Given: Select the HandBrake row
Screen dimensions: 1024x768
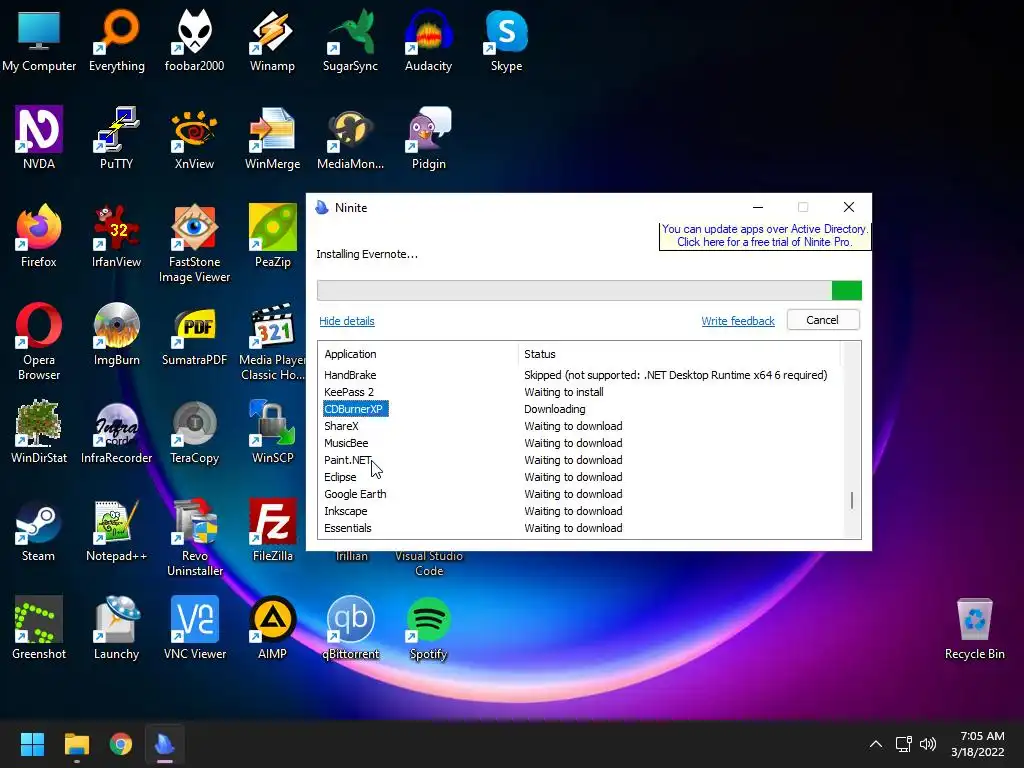Looking at the screenshot, I should pos(581,375).
